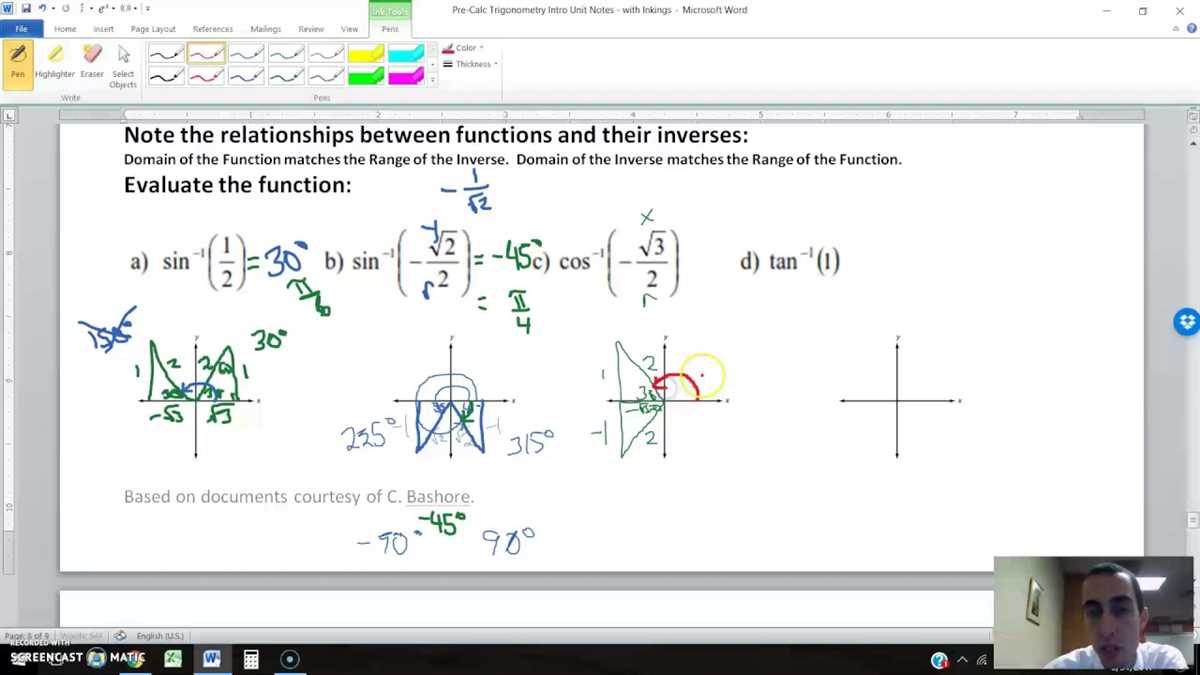Expand the full pens gallery
Screen dimensions: 1200x675
click(432, 79)
